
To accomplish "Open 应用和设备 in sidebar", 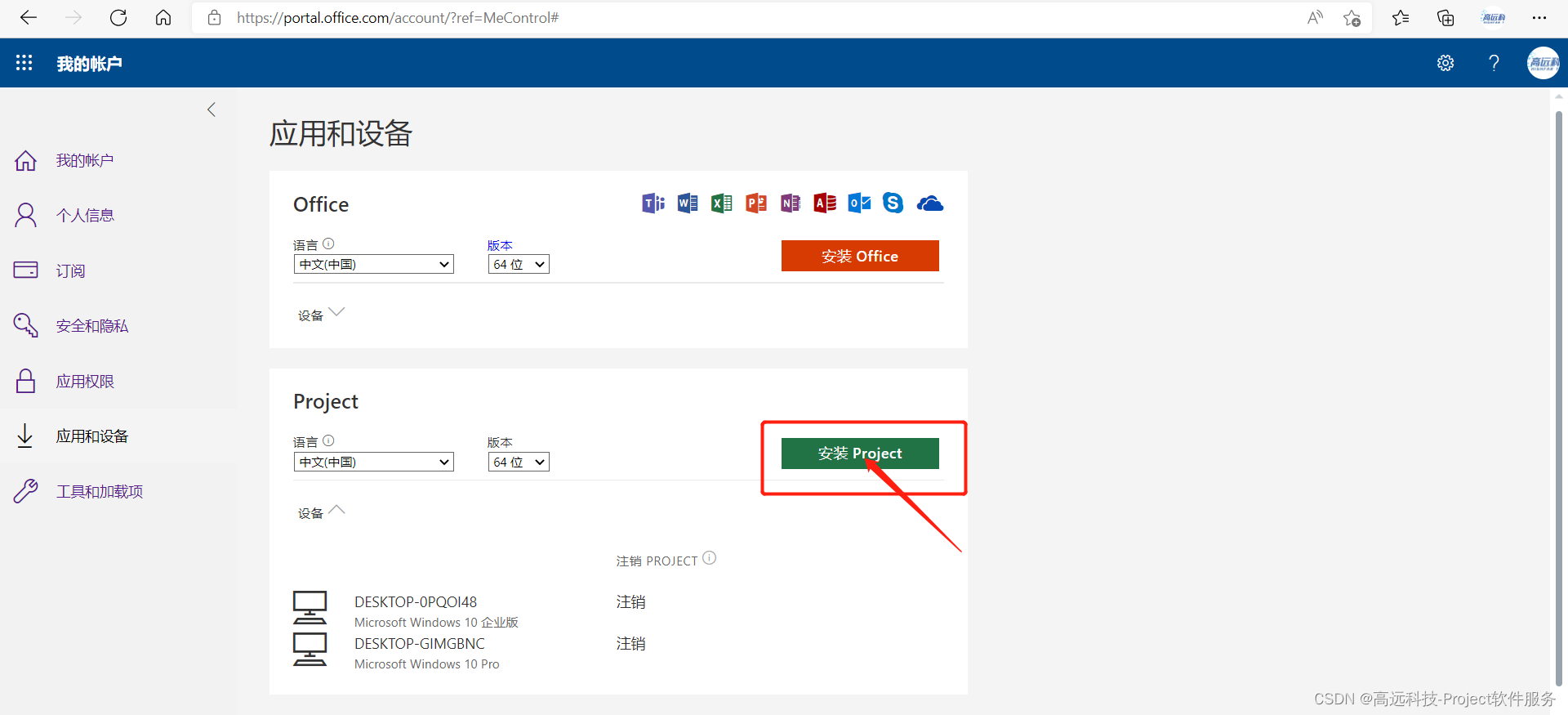I will pyautogui.click(x=92, y=436).
